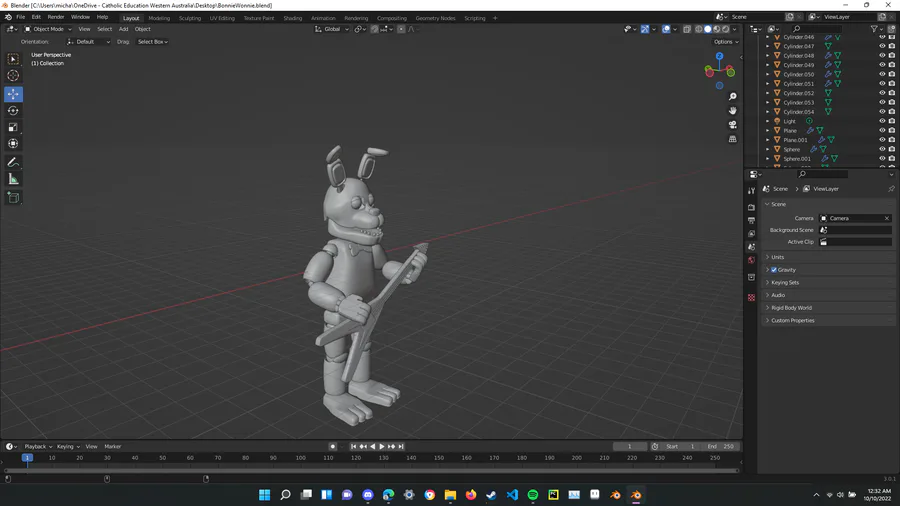Clear the Camera field with X
Viewport: 900px width, 506px height.
tap(887, 218)
